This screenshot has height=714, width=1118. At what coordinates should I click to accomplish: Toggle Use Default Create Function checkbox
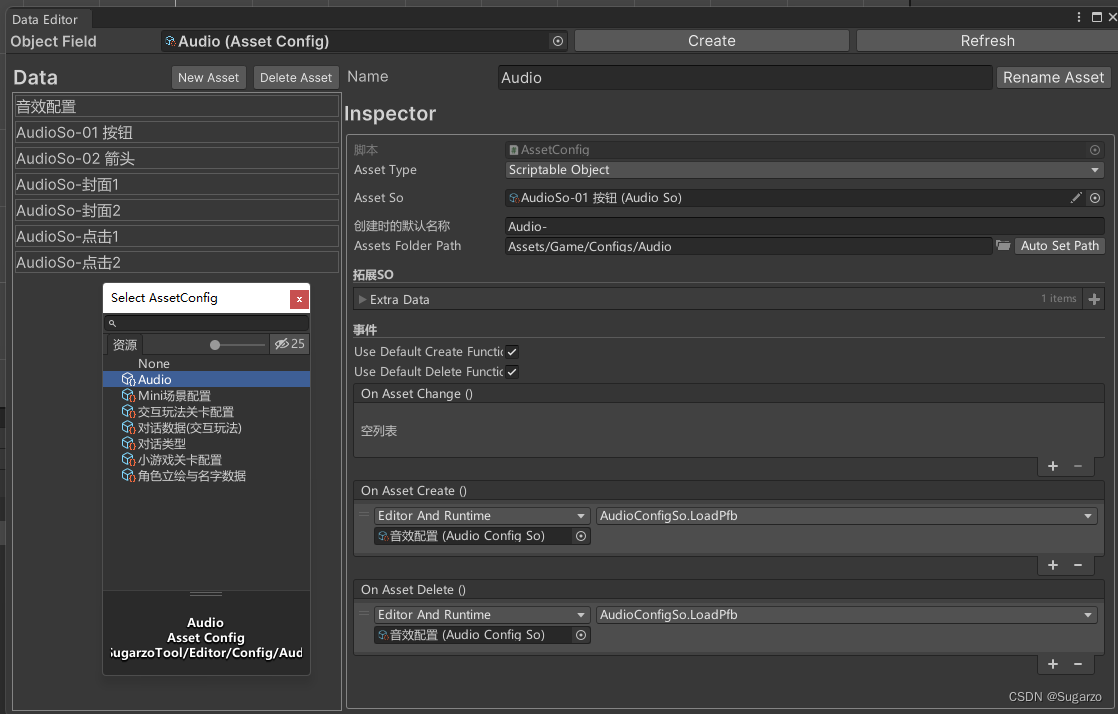(x=512, y=352)
